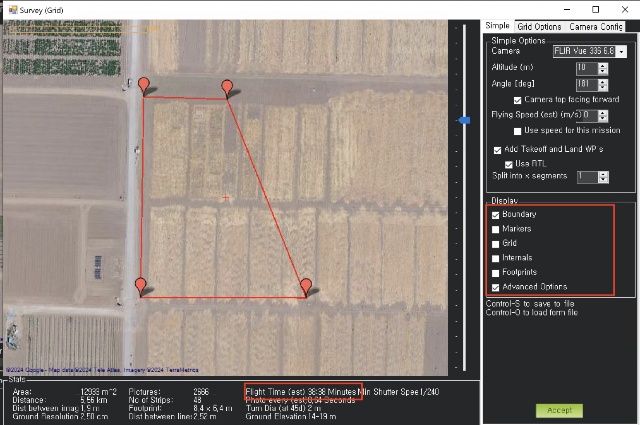Click the orange center cross on map

tap(226, 198)
